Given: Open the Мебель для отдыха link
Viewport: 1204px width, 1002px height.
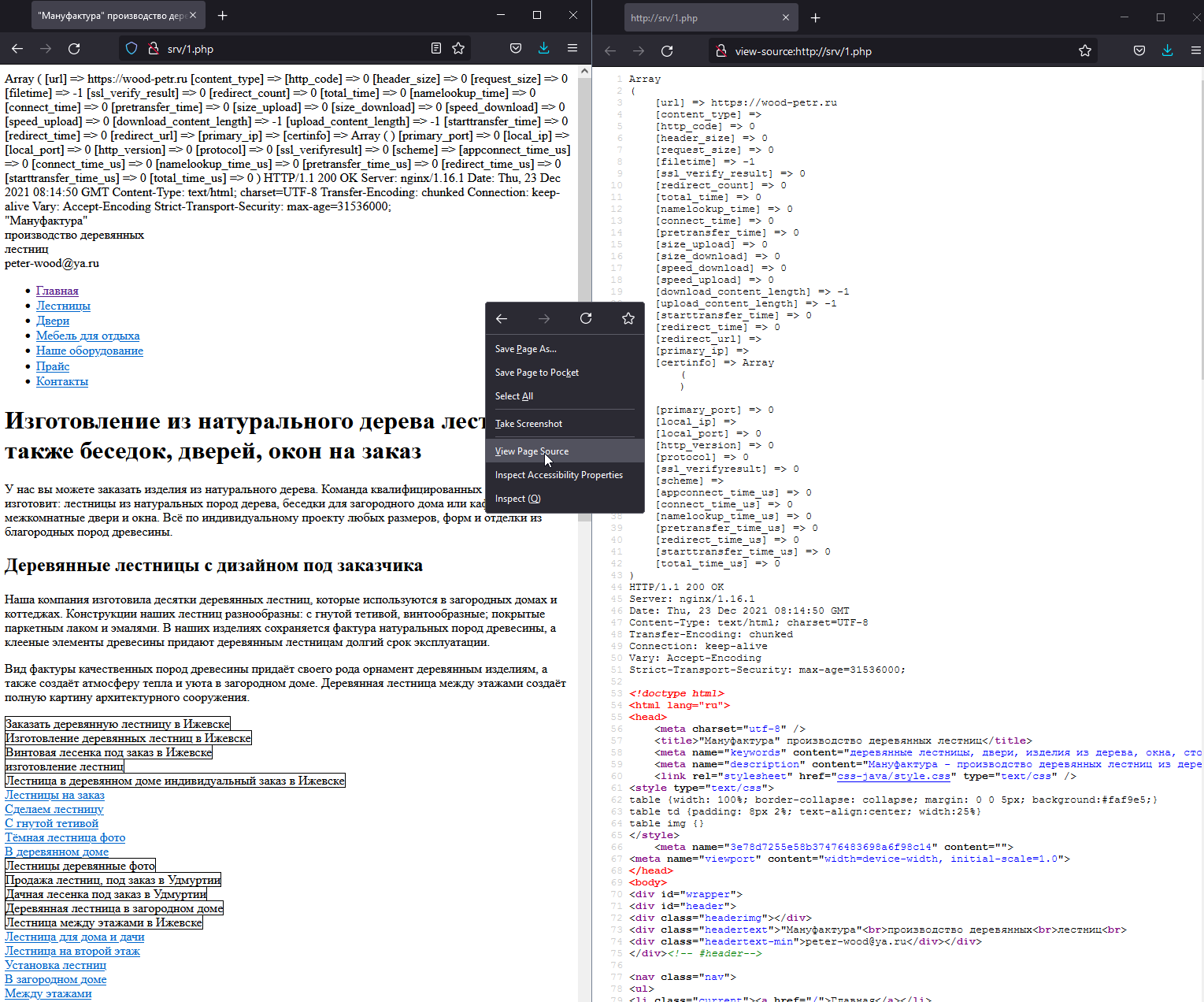Looking at the screenshot, I should (x=87, y=336).
